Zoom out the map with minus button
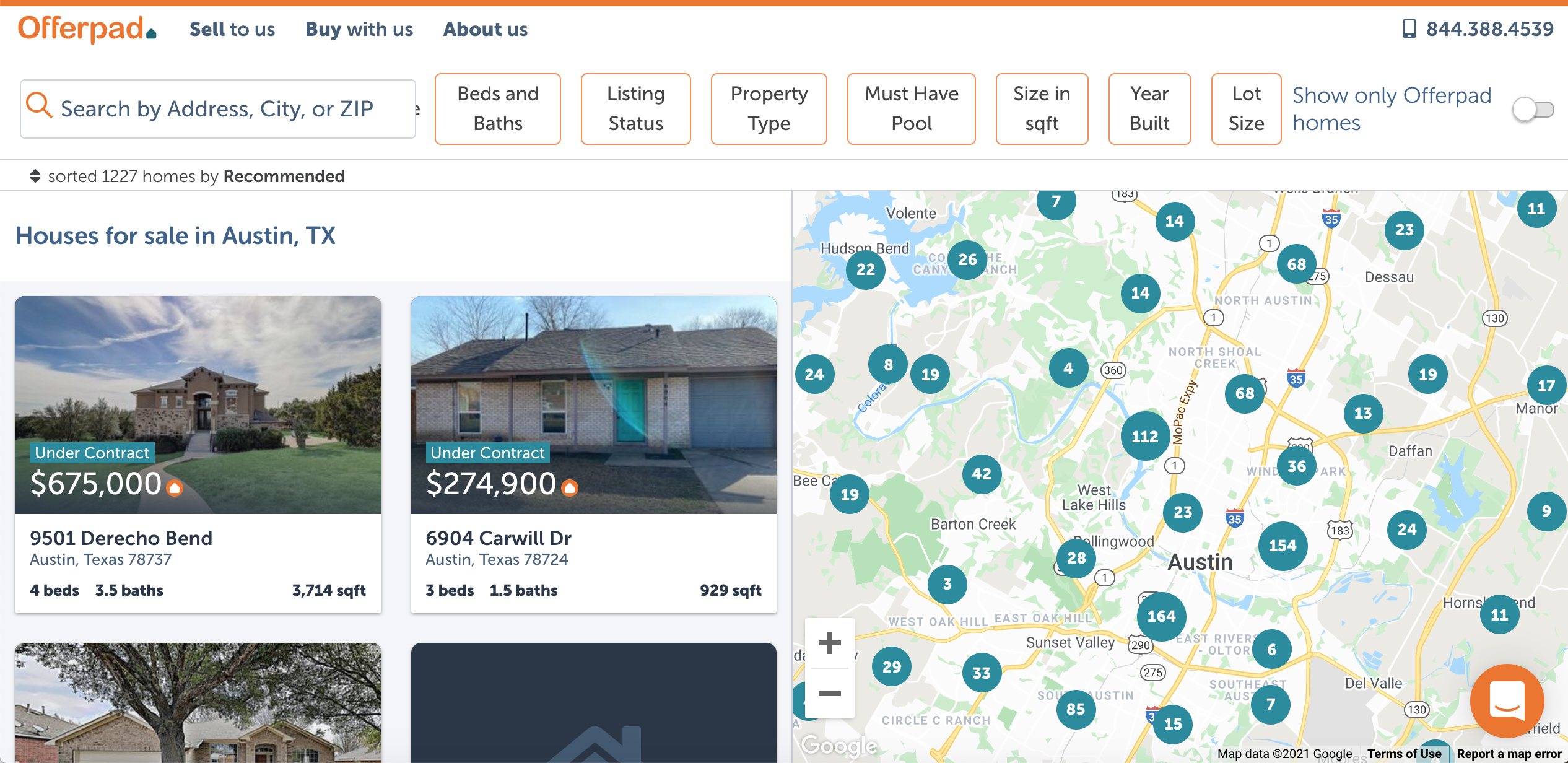The image size is (1568, 763). [829, 693]
